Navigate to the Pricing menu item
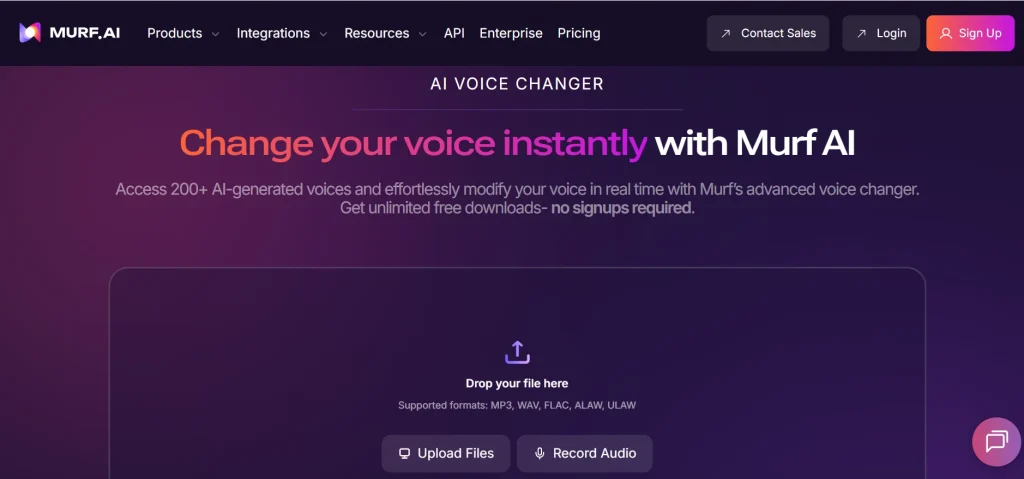 tap(579, 33)
